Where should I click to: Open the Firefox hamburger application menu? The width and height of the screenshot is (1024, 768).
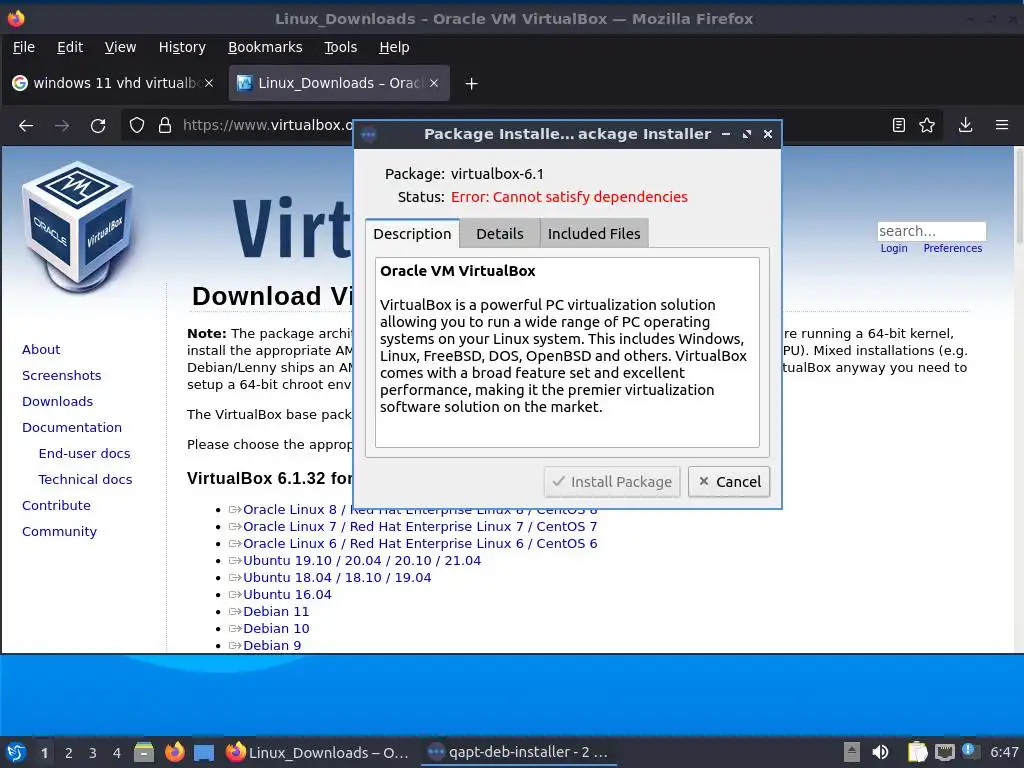pos(1002,125)
